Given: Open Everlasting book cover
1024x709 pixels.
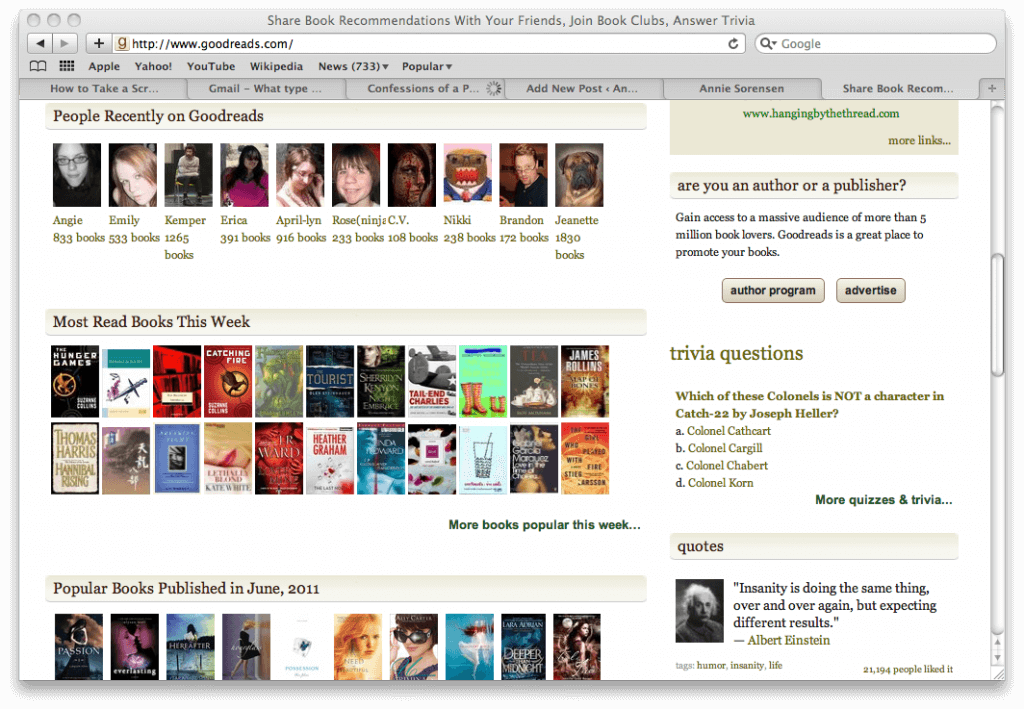Looking at the screenshot, I should pyautogui.click(x=135, y=646).
